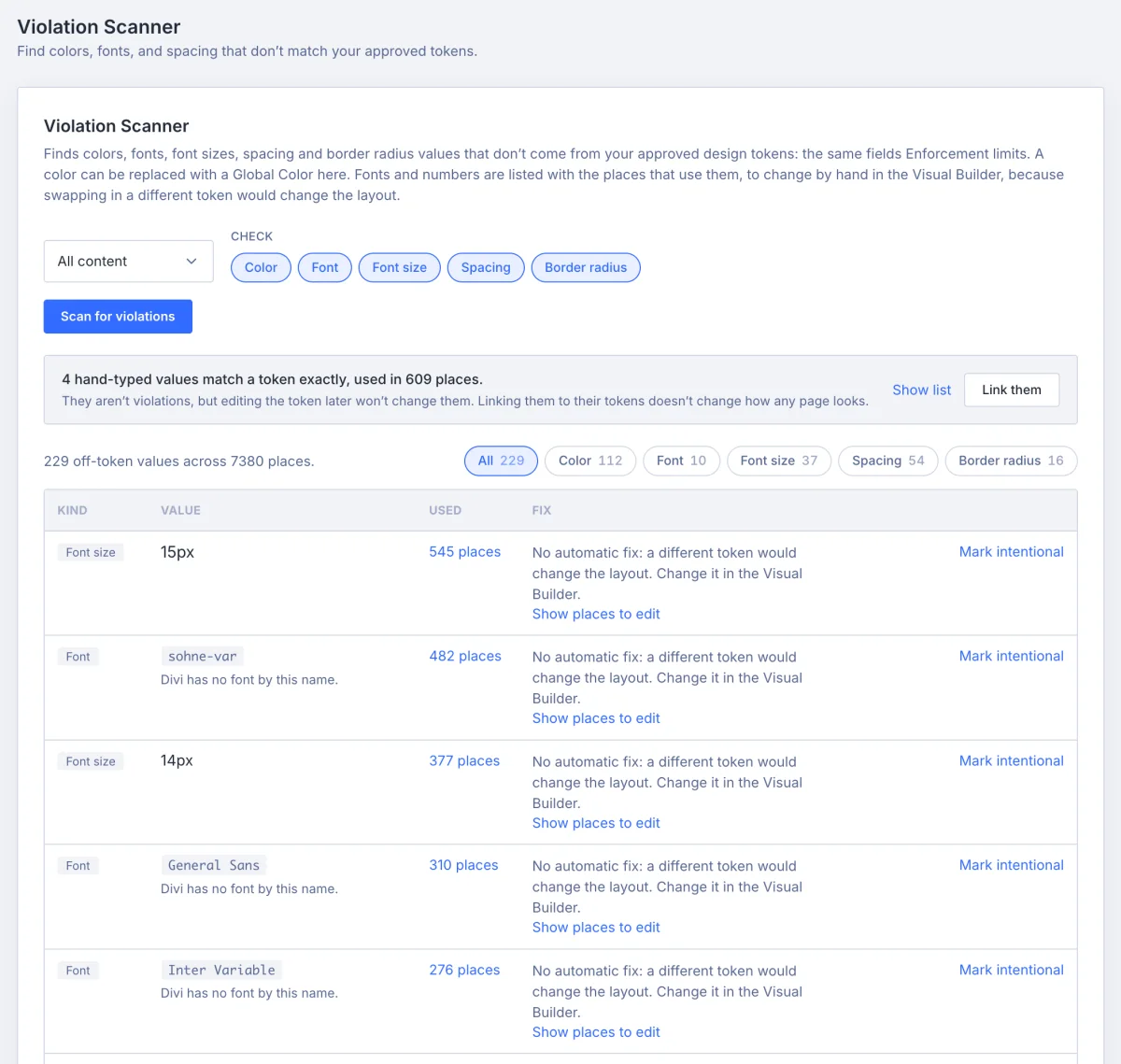1121x1064 pixels.
Task: Show places to edit for sohne-var
Action: point(596,718)
